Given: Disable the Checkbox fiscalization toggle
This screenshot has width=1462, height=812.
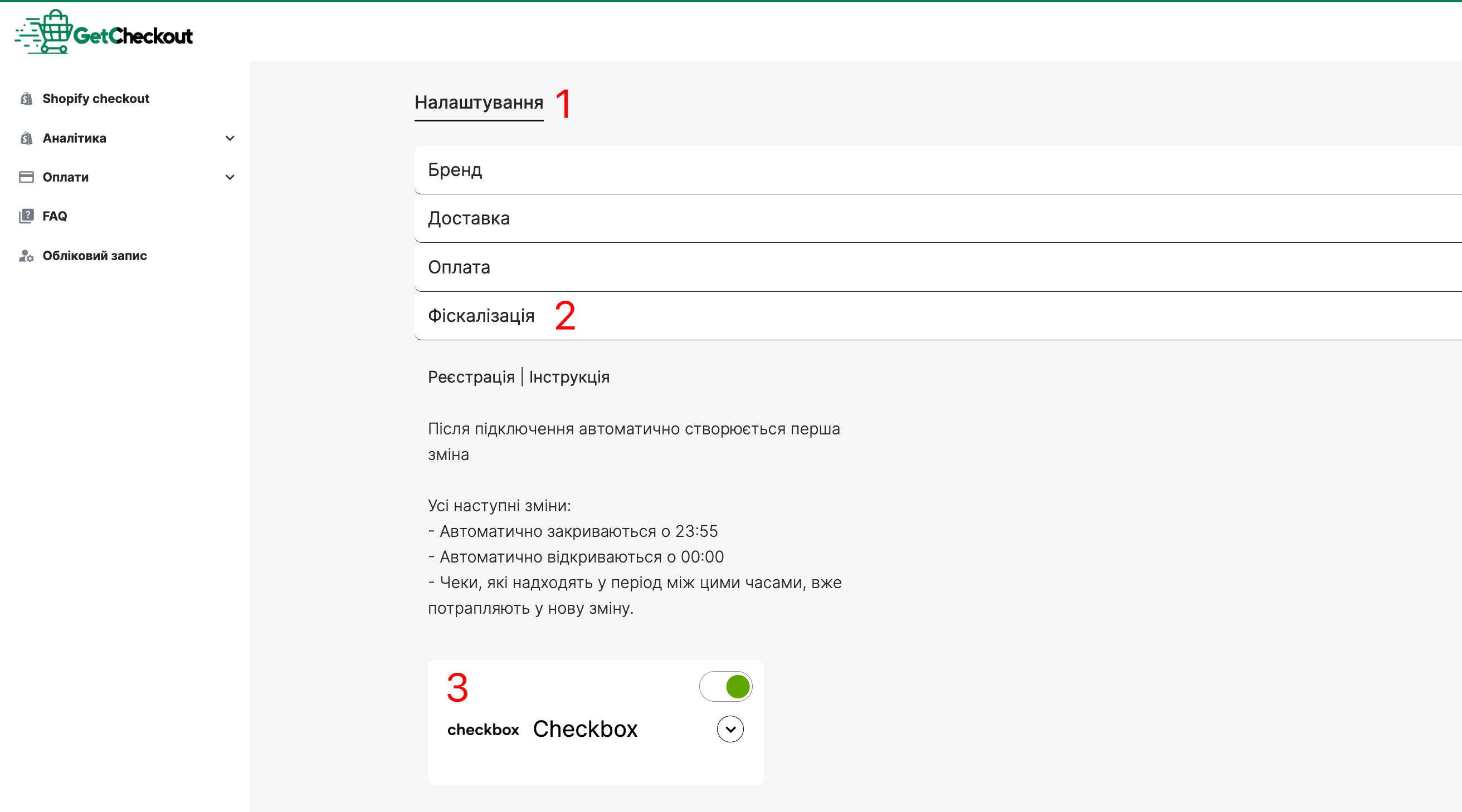Looking at the screenshot, I should [726, 687].
